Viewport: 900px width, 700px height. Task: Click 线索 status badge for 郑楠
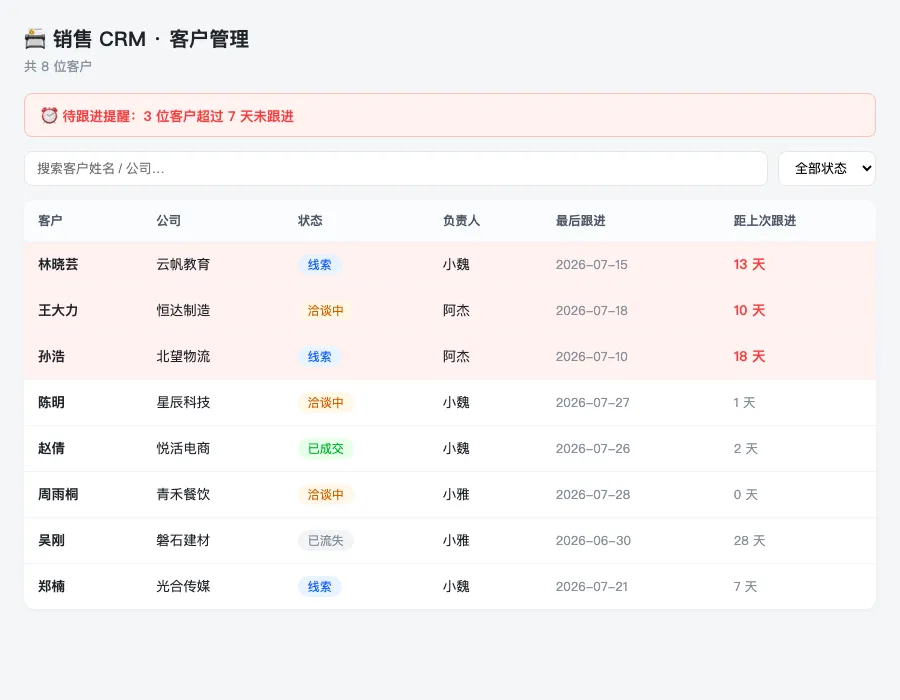click(319, 586)
